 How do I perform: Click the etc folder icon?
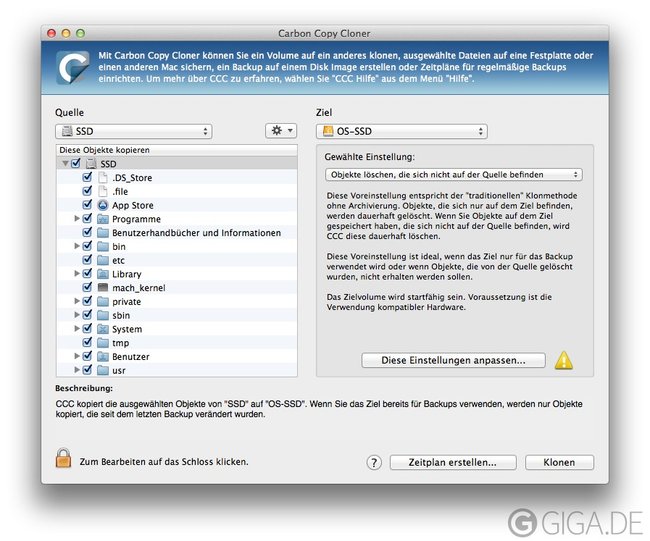pyautogui.click(x=103, y=260)
